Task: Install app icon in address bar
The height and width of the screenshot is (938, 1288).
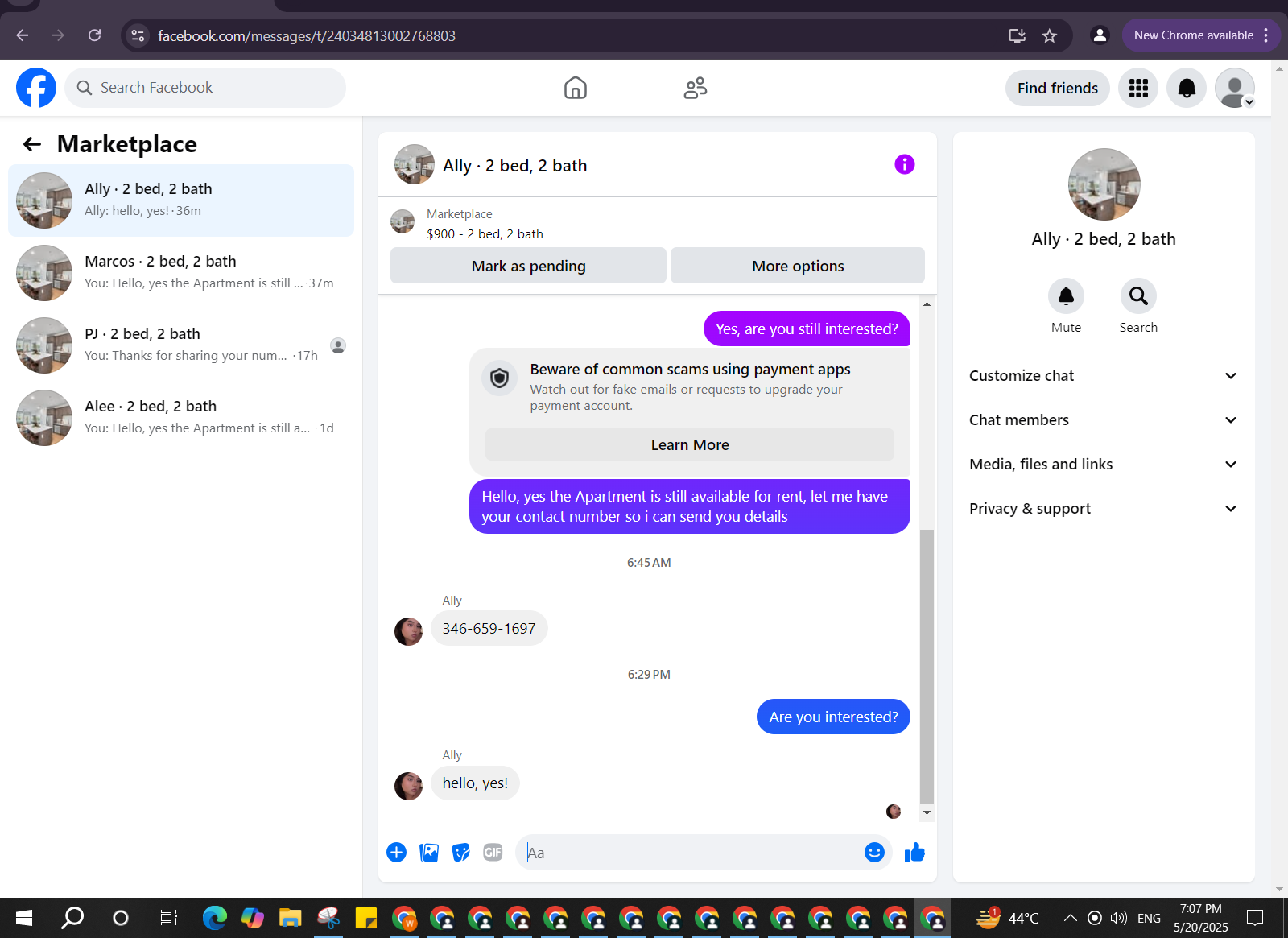Action: [x=1017, y=35]
